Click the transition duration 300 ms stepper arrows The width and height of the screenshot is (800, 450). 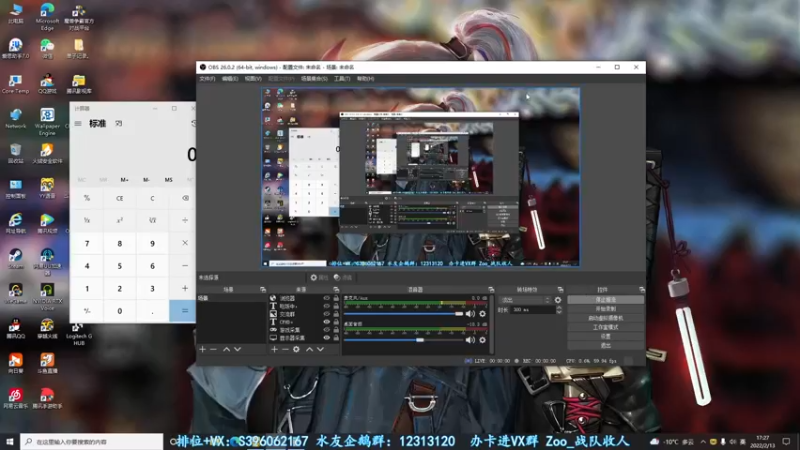tap(559, 310)
